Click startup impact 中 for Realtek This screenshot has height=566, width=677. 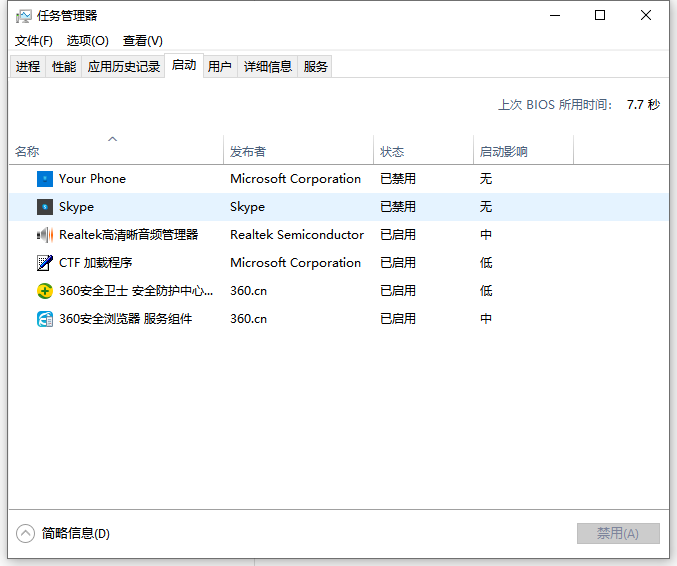[486, 235]
